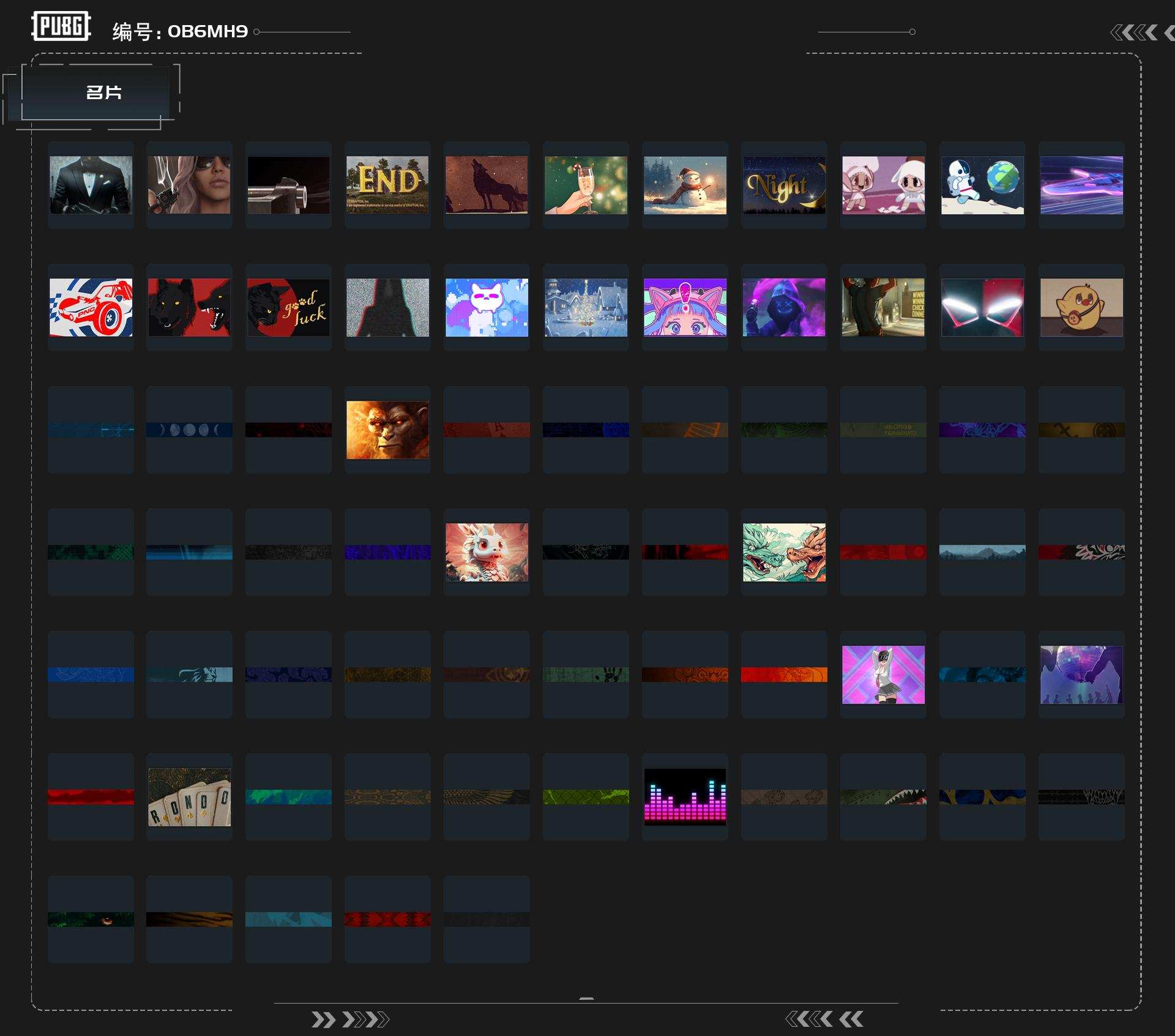Choose the moon phases banner nameplate
Image resolution: width=1175 pixels, height=1036 pixels.
[x=190, y=430]
